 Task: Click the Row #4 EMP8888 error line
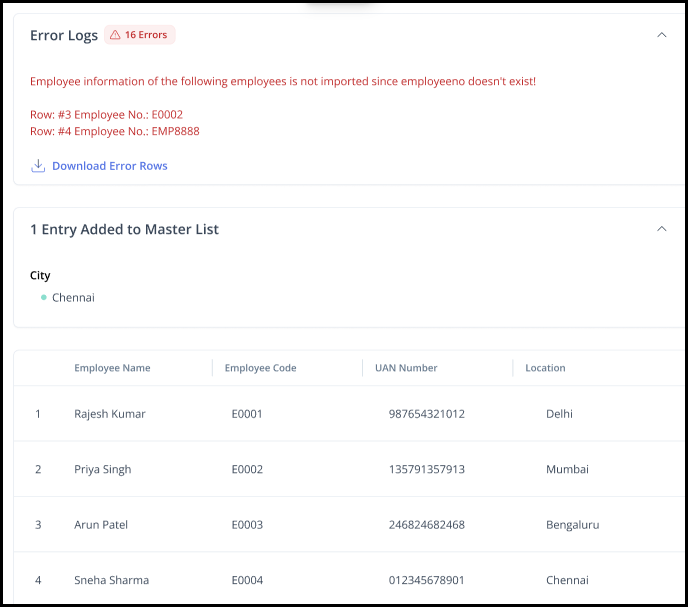(x=115, y=131)
